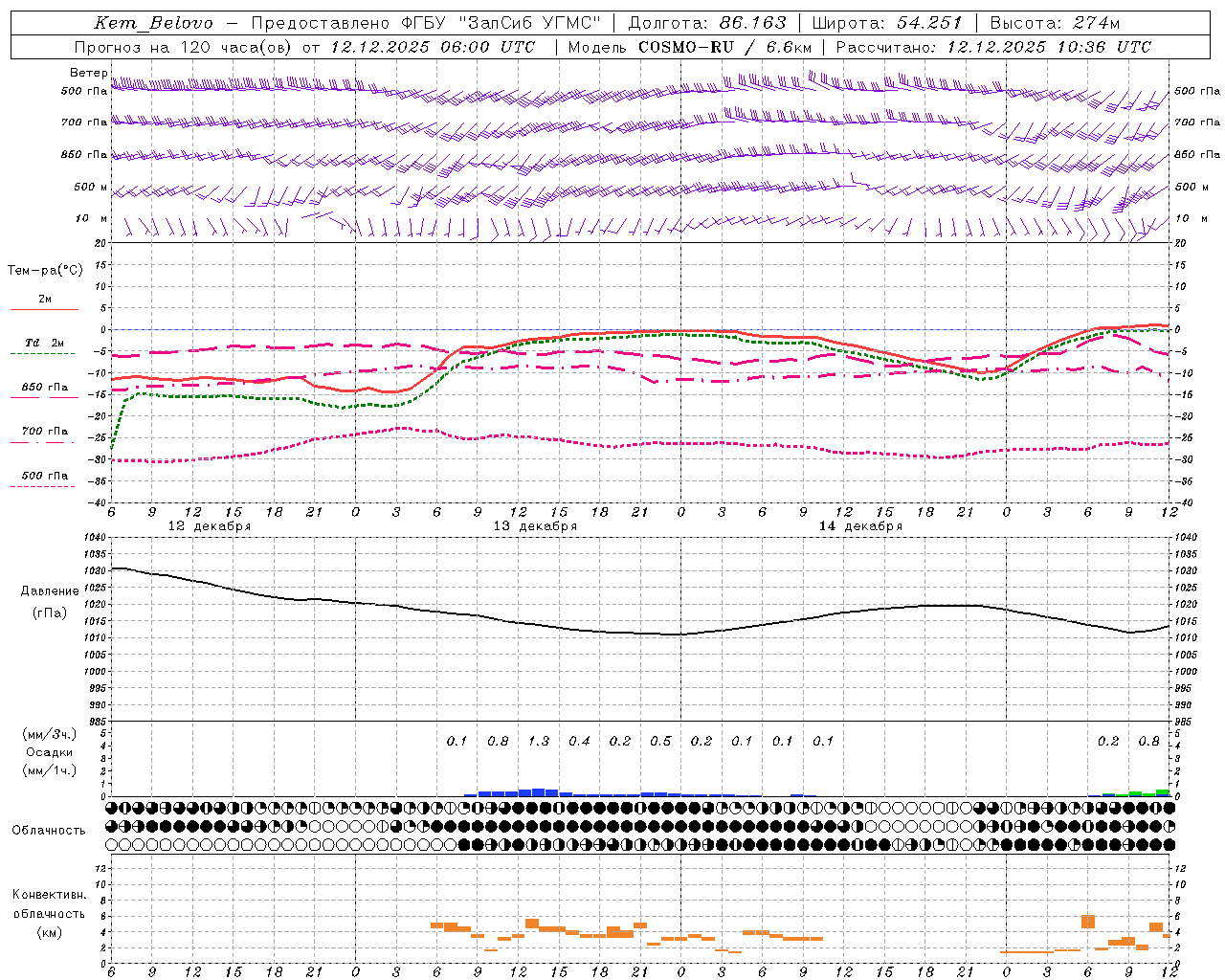The image size is (1225, 980).
Task: Click the '10 м' wind label on left side
Action: pyautogui.click(x=92, y=218)
